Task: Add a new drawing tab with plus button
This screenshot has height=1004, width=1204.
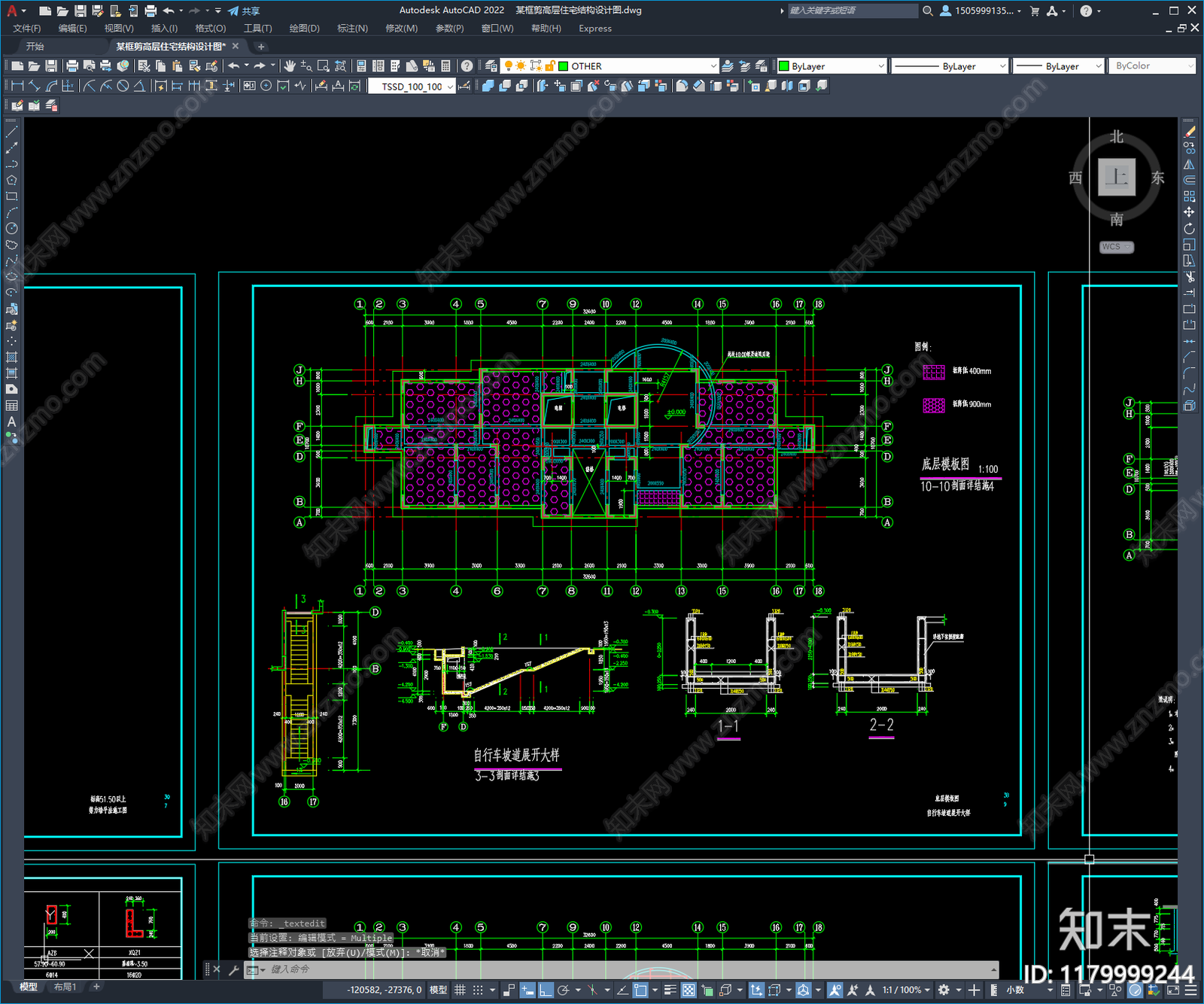Action: [x=261, y=47]
